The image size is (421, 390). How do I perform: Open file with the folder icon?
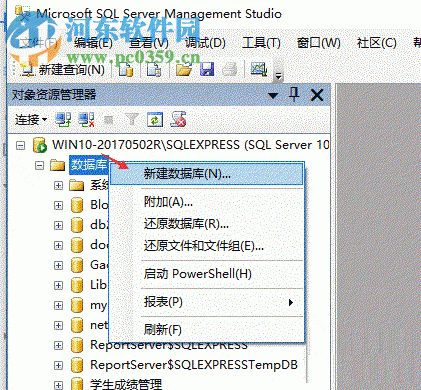point(184,70)
